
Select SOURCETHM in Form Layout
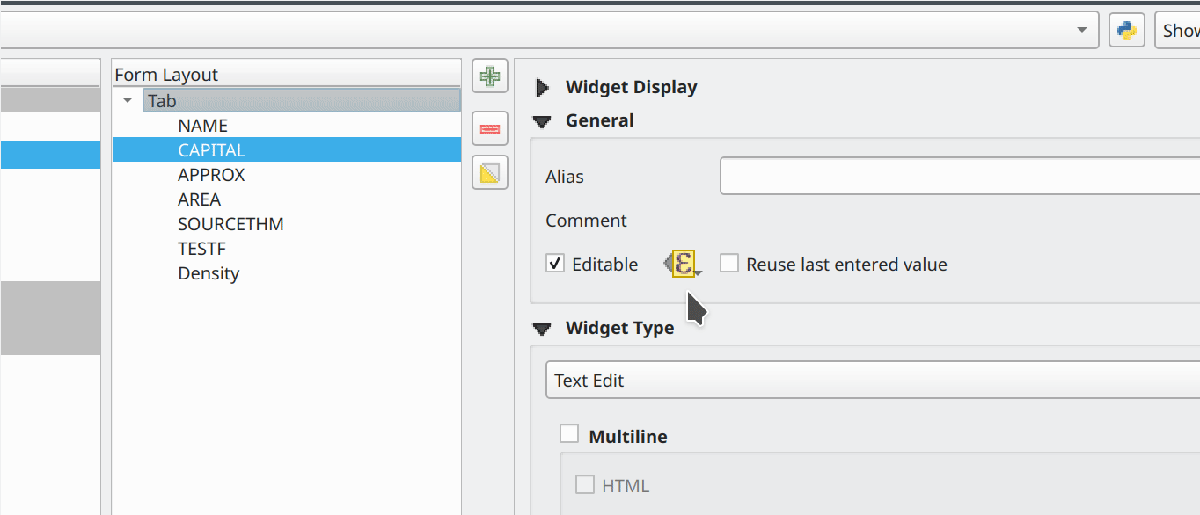coord(230,224)
